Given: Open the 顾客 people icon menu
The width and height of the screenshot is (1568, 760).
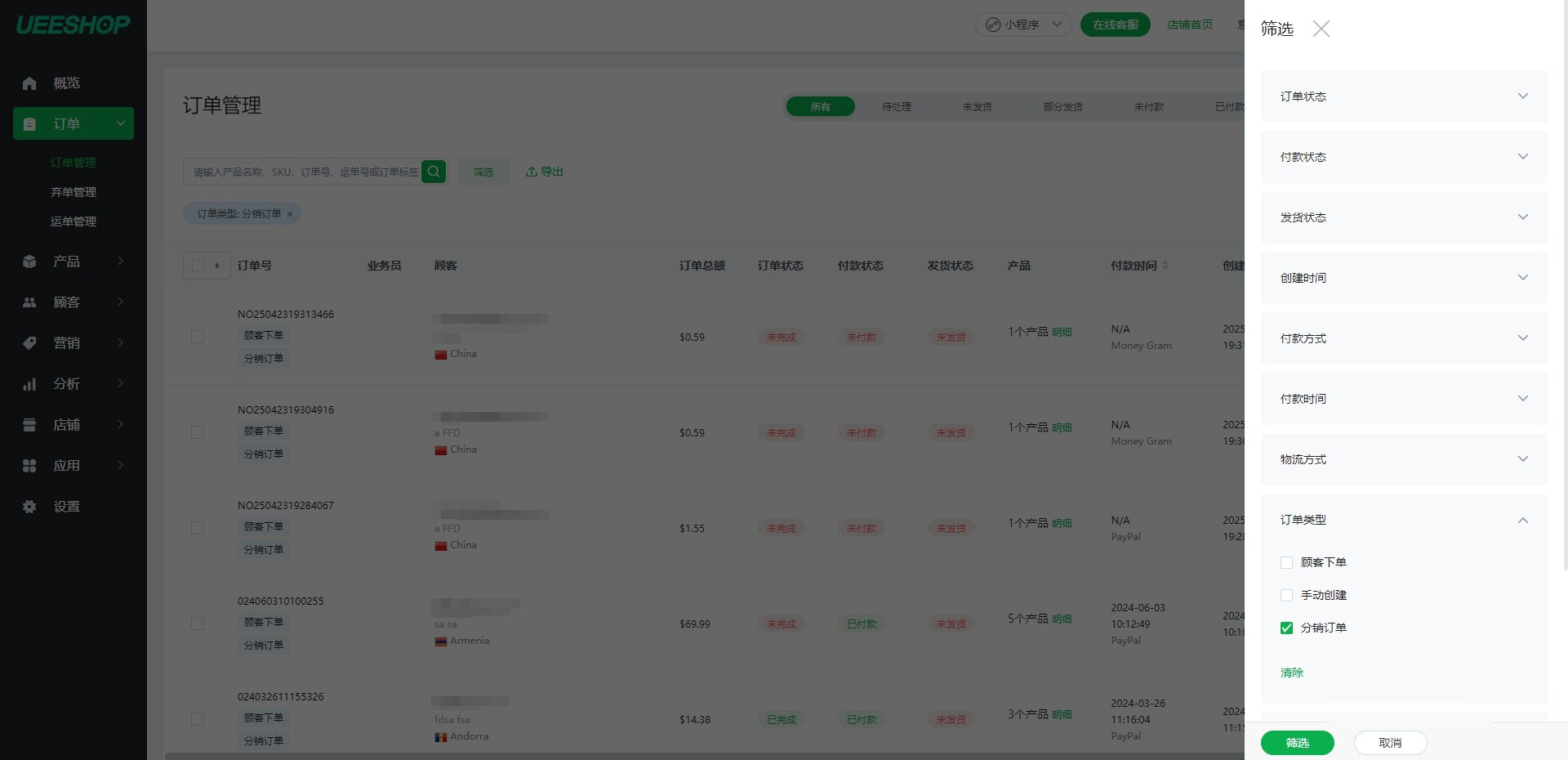Looking at the screenshot, I should (x=29, y=302).
